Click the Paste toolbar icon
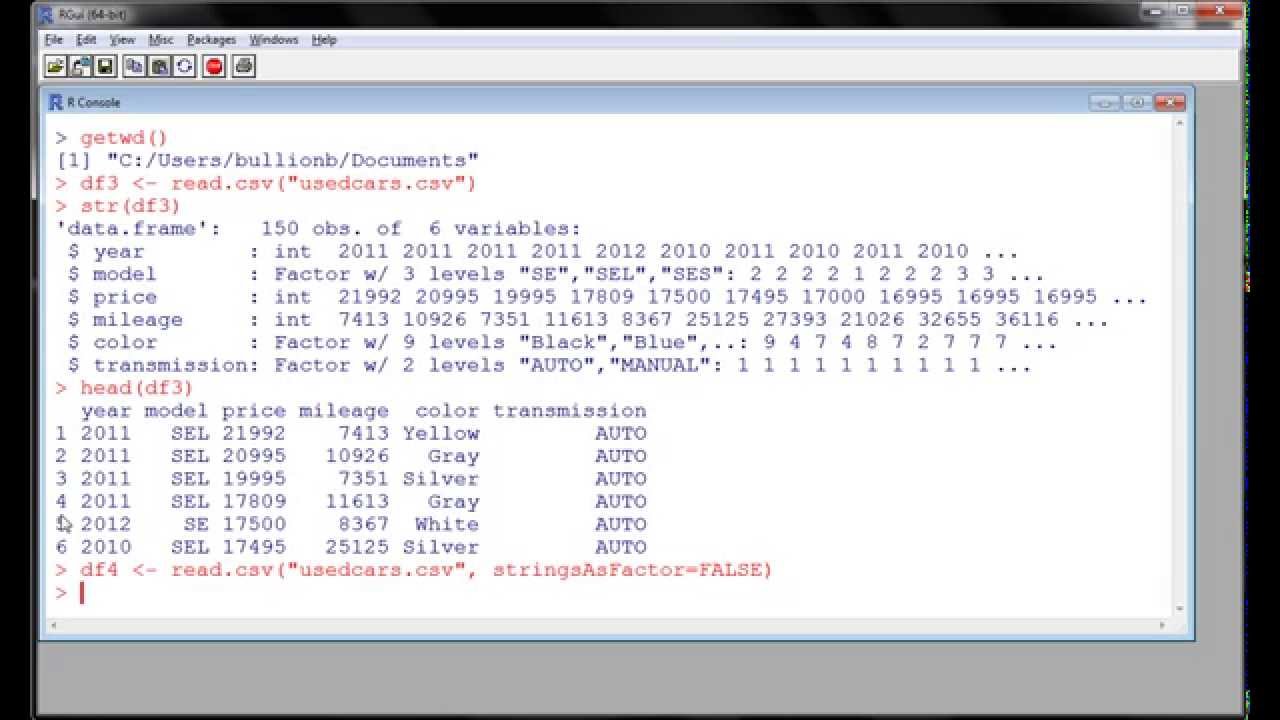This screenshot has height=720, width=1280. click(160, 66)
